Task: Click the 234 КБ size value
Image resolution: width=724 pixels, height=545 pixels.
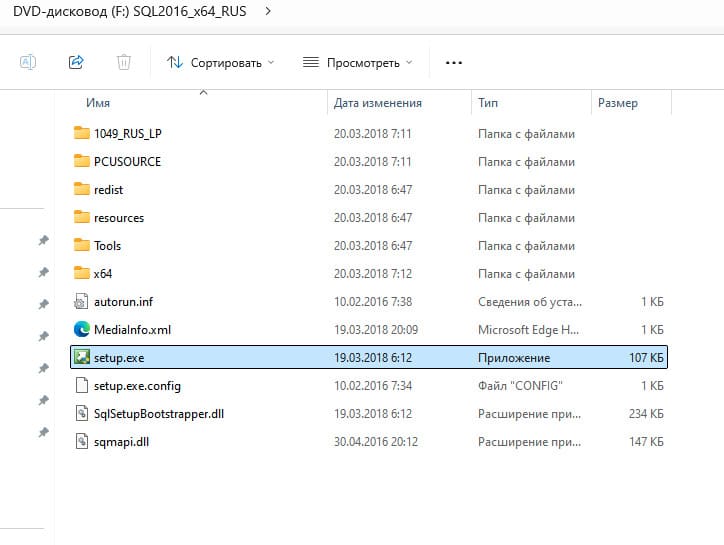Action: click(646, 414)
